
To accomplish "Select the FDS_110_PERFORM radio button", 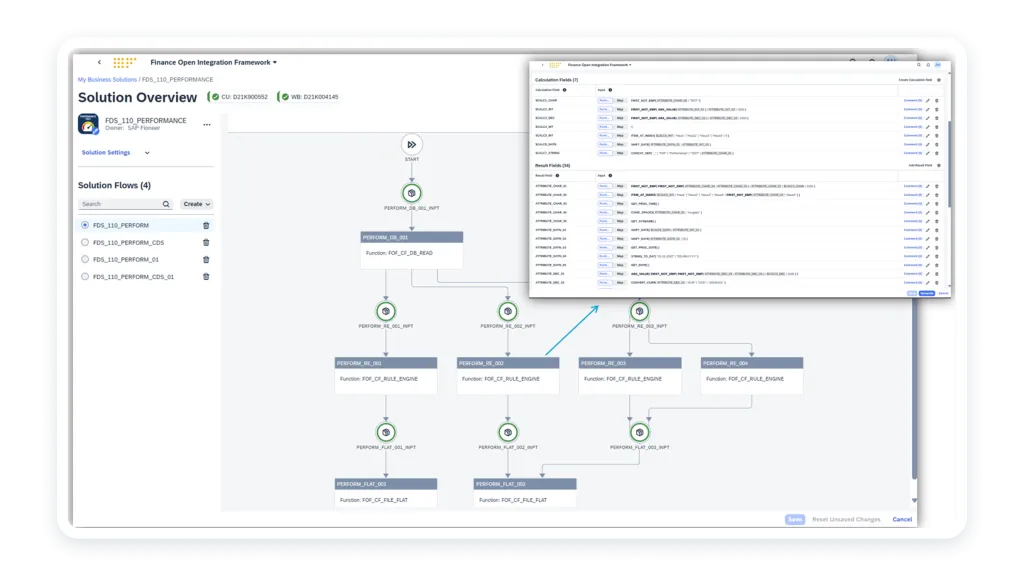I will click(x=85, y=225).
